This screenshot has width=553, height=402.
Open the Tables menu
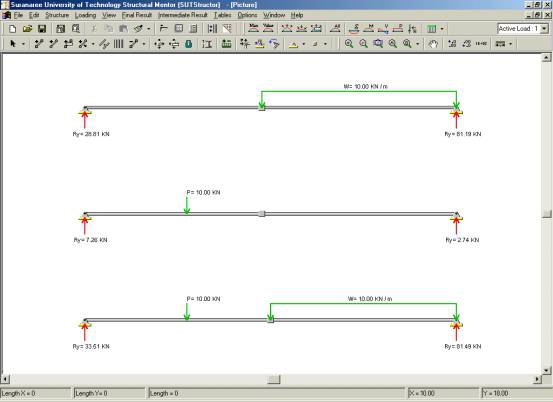[x=223, y=15]
